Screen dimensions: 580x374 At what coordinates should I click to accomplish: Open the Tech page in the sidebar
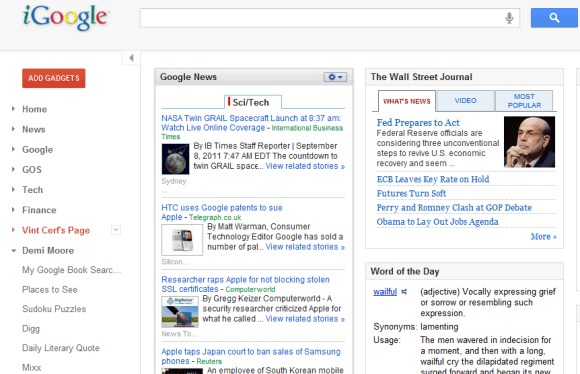[33, 190]
